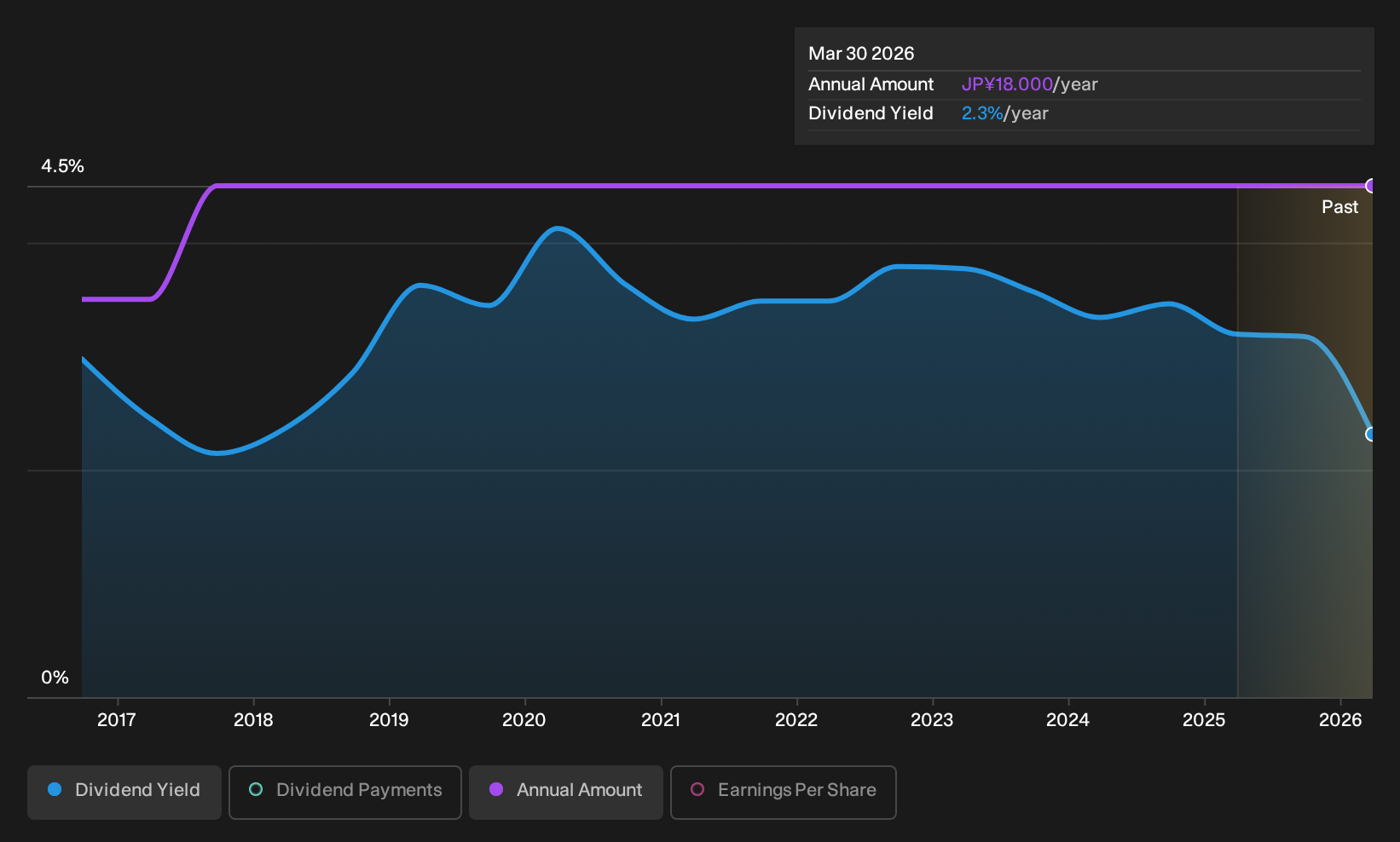Click the 2025 x-axis label
1400x842 pixels.
[x=1204, y=720]
